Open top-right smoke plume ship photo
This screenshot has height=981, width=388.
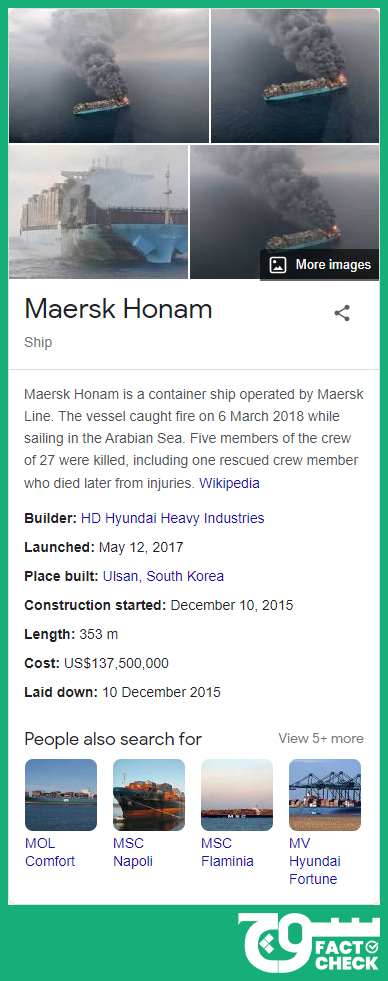[x=295, y=76]
